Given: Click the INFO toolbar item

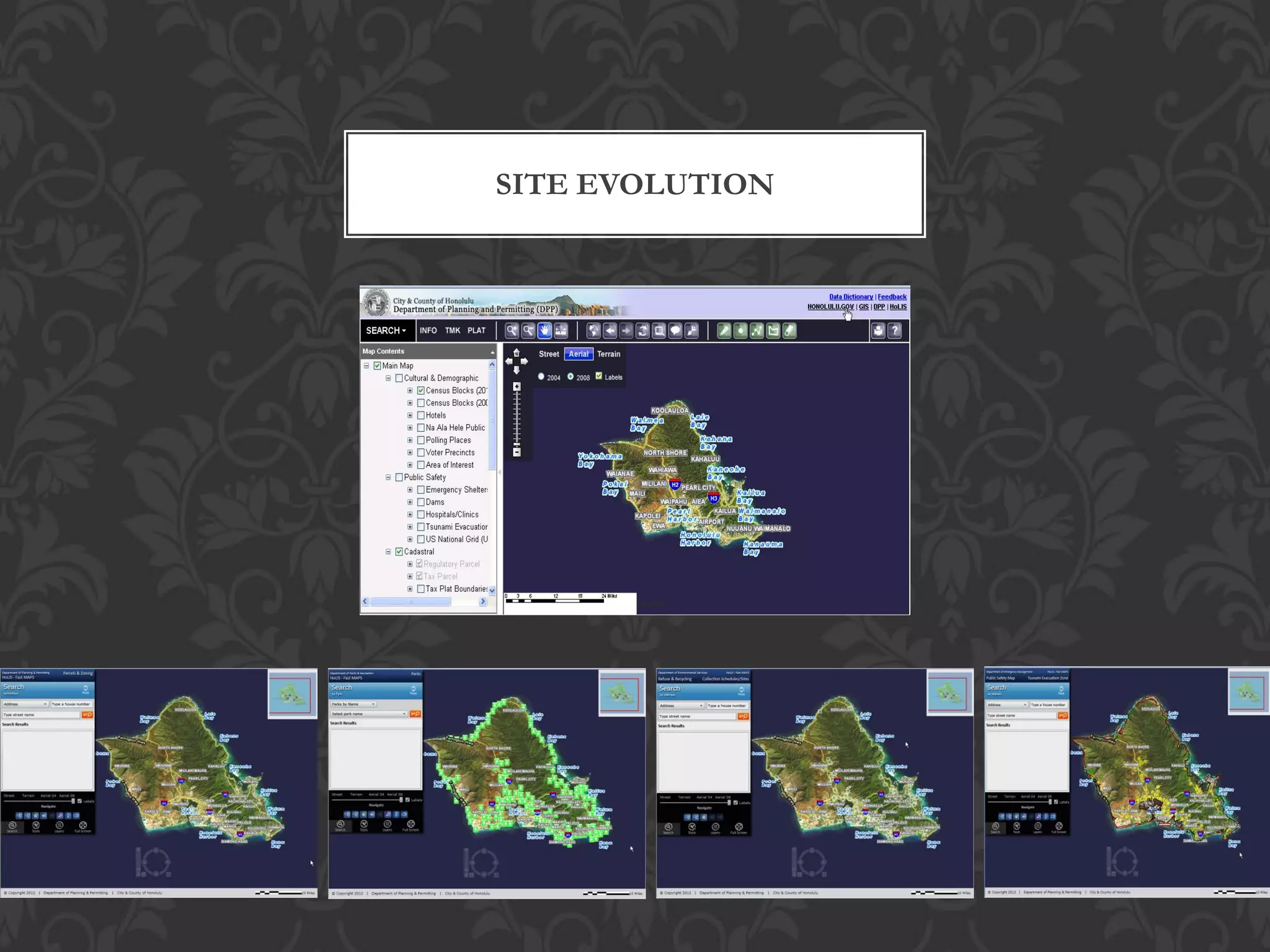Looking at the screenshot, I should (428, 331).
